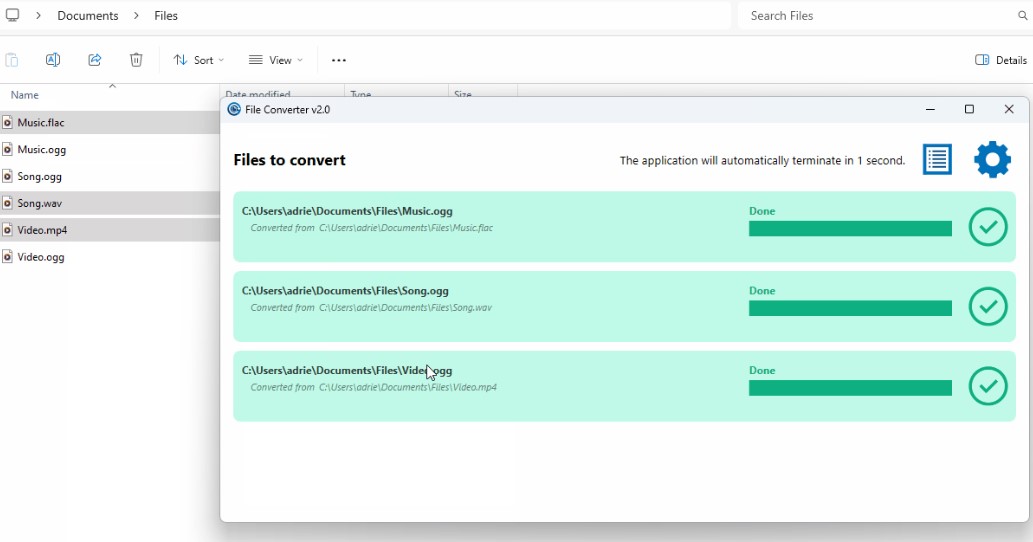Click the Files\Video.ogg output path text
Screen dimensions: 1033x542
[347, 370]
